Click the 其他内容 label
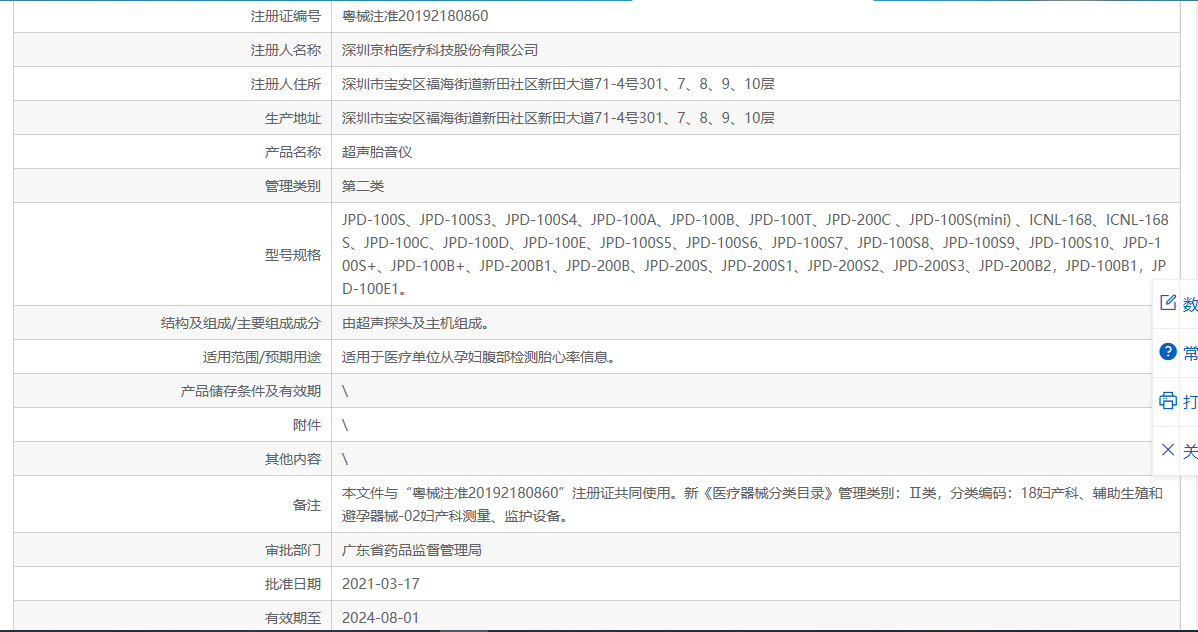1198x632 pixels. point(293,459)
